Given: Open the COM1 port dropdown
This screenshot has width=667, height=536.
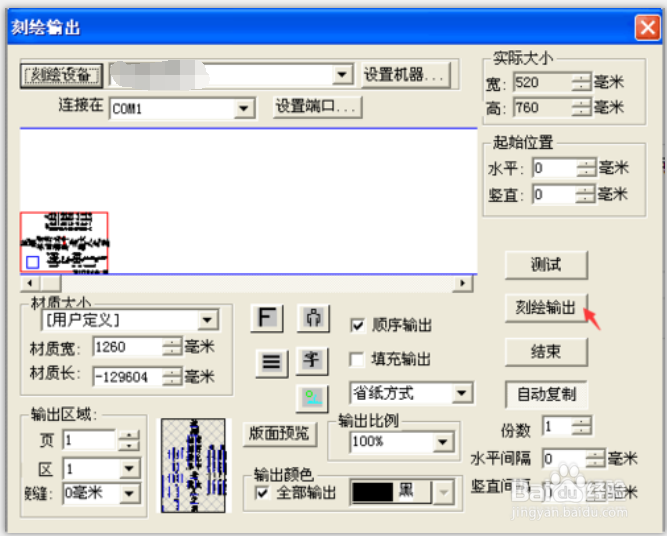Looking at the screenshot, I should [x=244, y=108].
